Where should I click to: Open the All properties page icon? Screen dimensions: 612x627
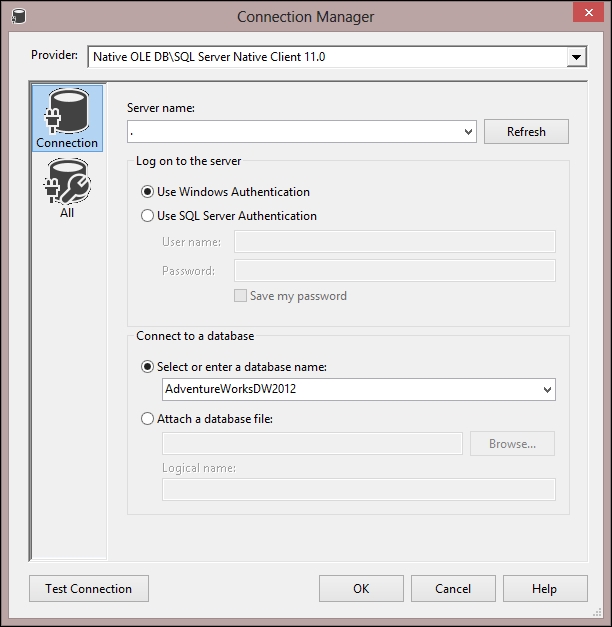pyautogui.click(x=67, y=188)
